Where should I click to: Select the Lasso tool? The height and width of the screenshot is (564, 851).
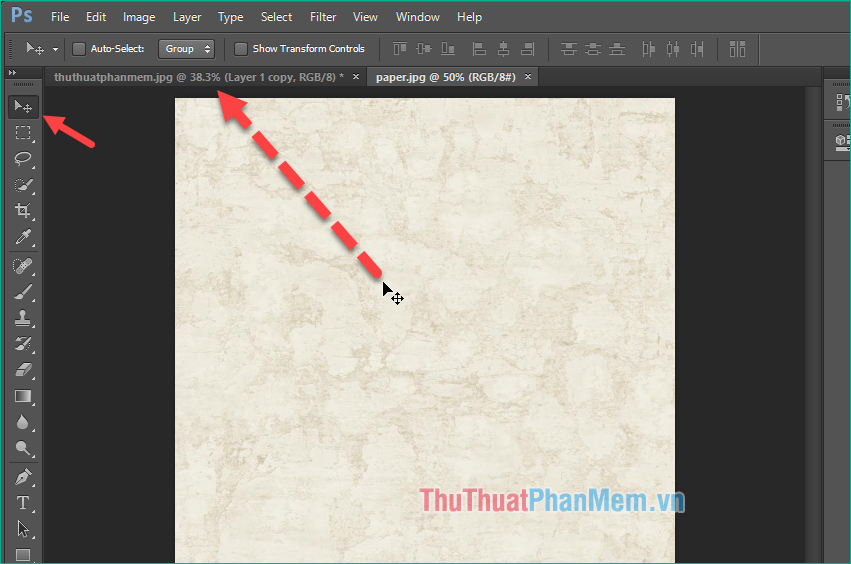pyautogui.click(x=23, y=159)
